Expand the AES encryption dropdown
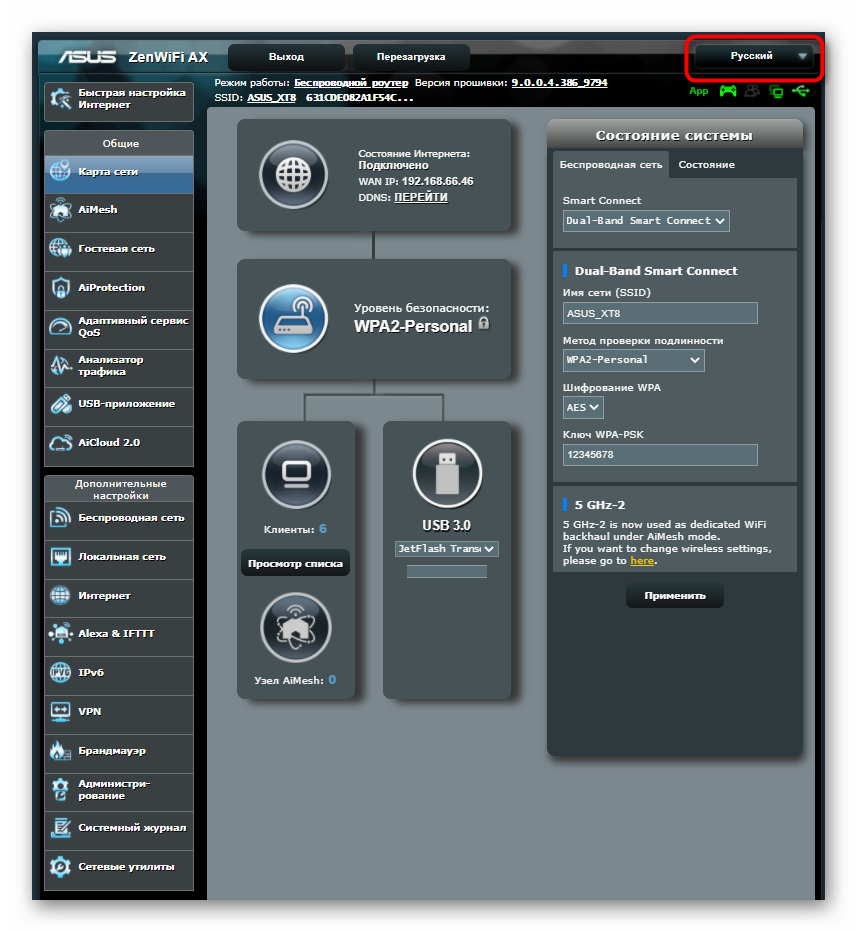This screenshot has width=857, height=932. coord(584,407)
